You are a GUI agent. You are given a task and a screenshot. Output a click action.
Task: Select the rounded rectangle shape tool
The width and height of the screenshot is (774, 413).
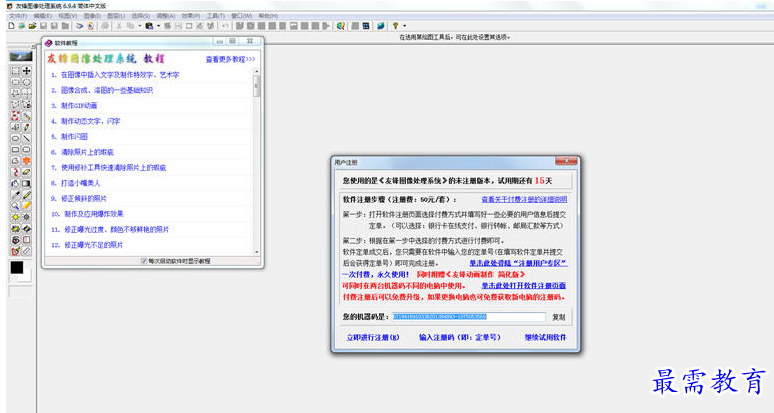click(x=26, y=150)
